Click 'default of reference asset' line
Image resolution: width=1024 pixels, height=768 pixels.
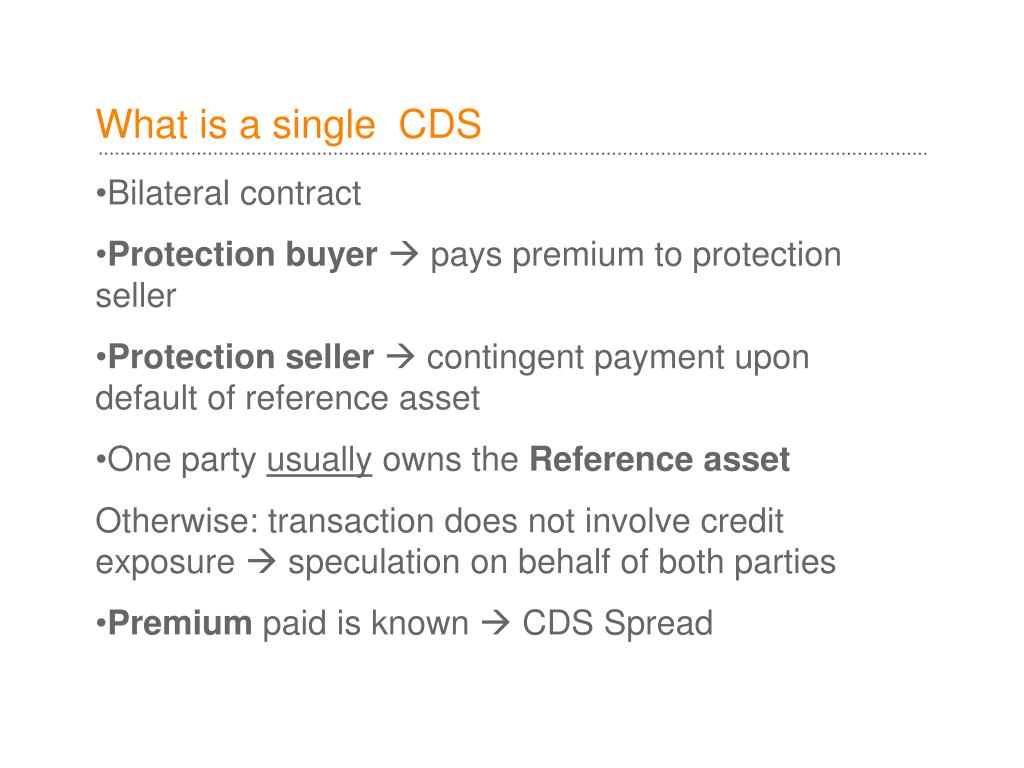[x=287, y=398]
